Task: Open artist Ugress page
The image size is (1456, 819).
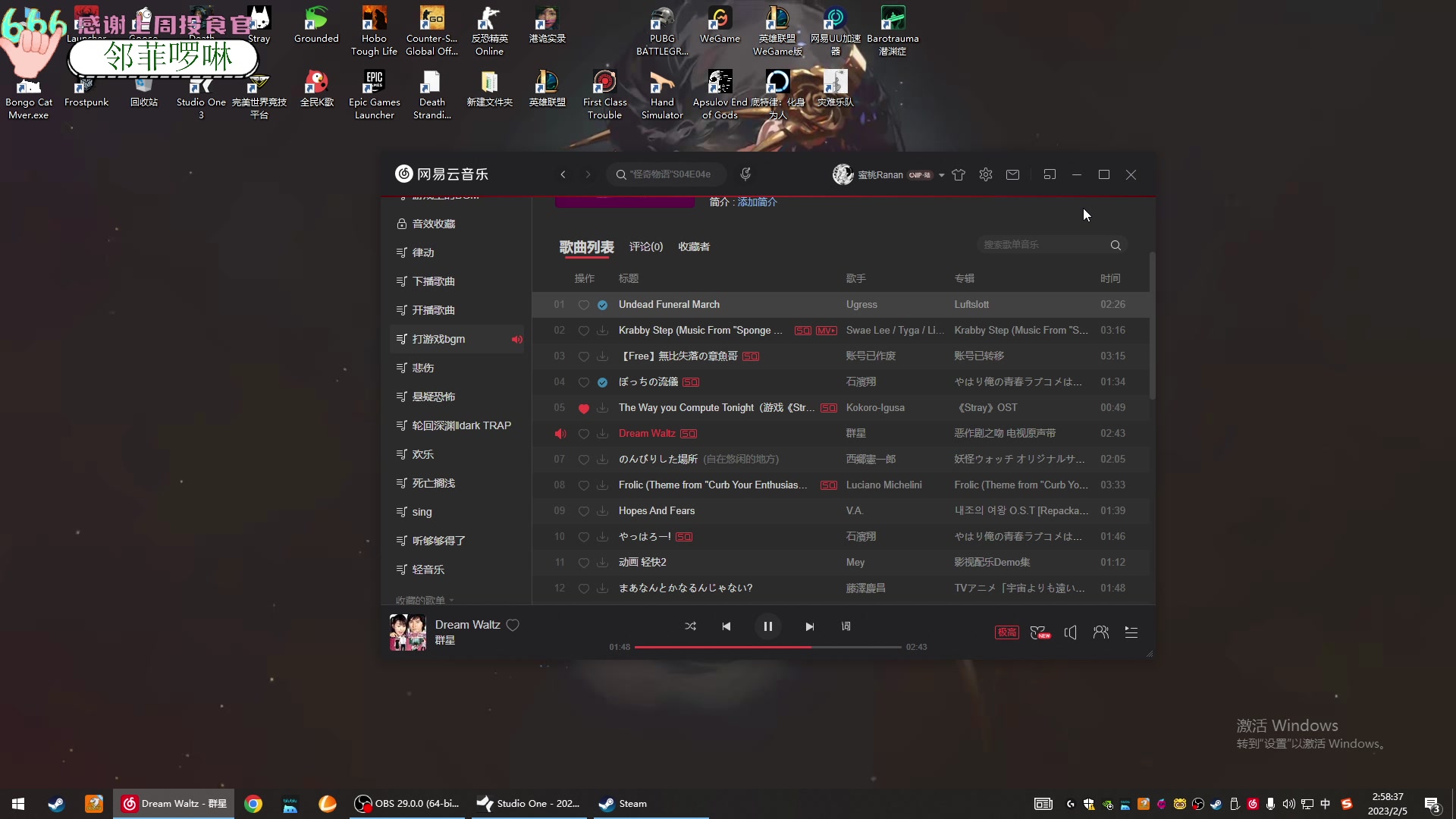Action: click(861, 305)
